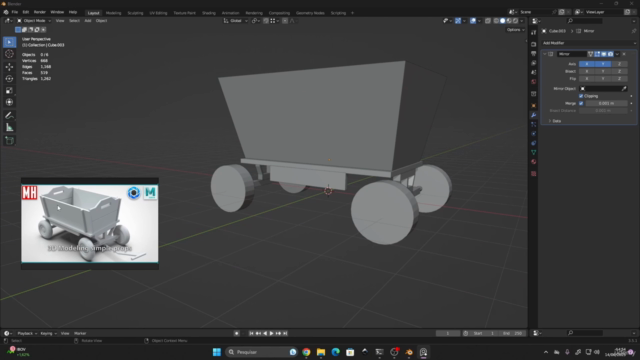
Task: Open the Options dropdown in viewport
Action: 516,30
